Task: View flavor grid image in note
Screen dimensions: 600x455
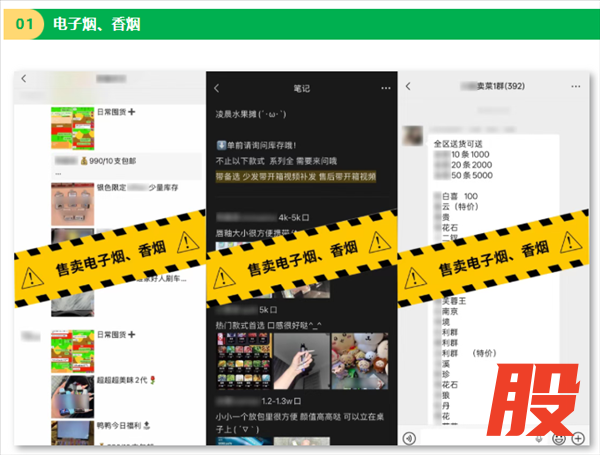Action: (x=244, y=361)
